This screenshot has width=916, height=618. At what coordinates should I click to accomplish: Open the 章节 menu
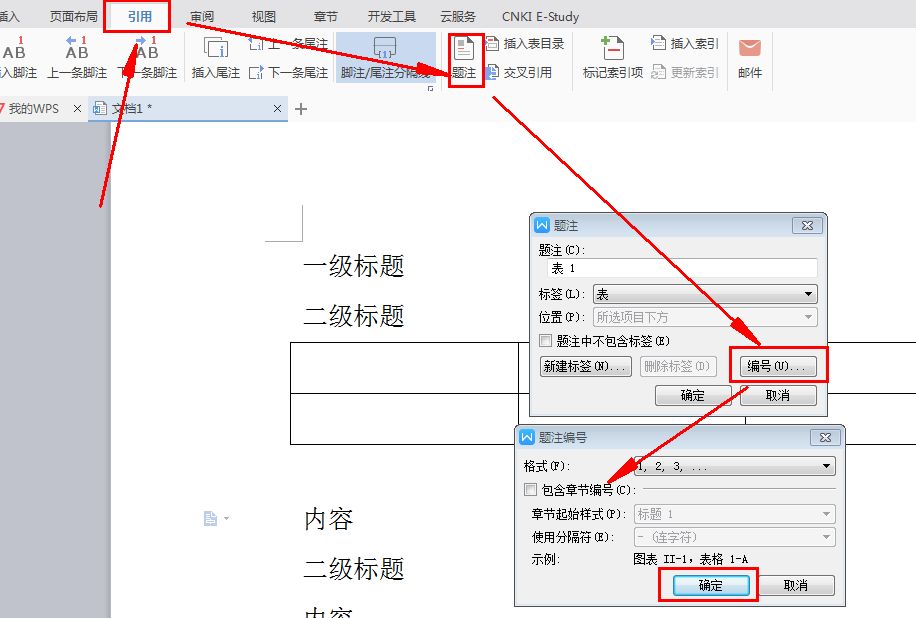click(x=325, y=15)
